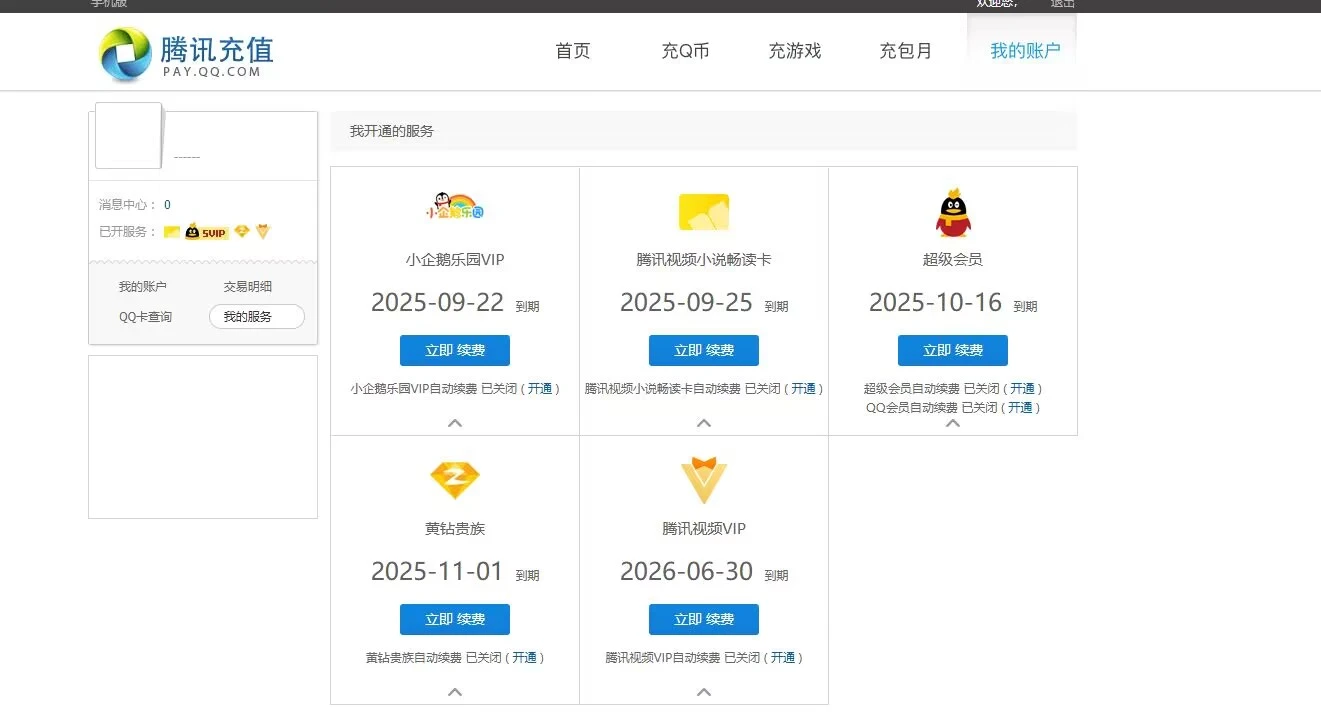Viewport: 1321px width, 725px height.
Task: Open QQ卡查询 in the sidebar
Action: [x=146, y=317]
